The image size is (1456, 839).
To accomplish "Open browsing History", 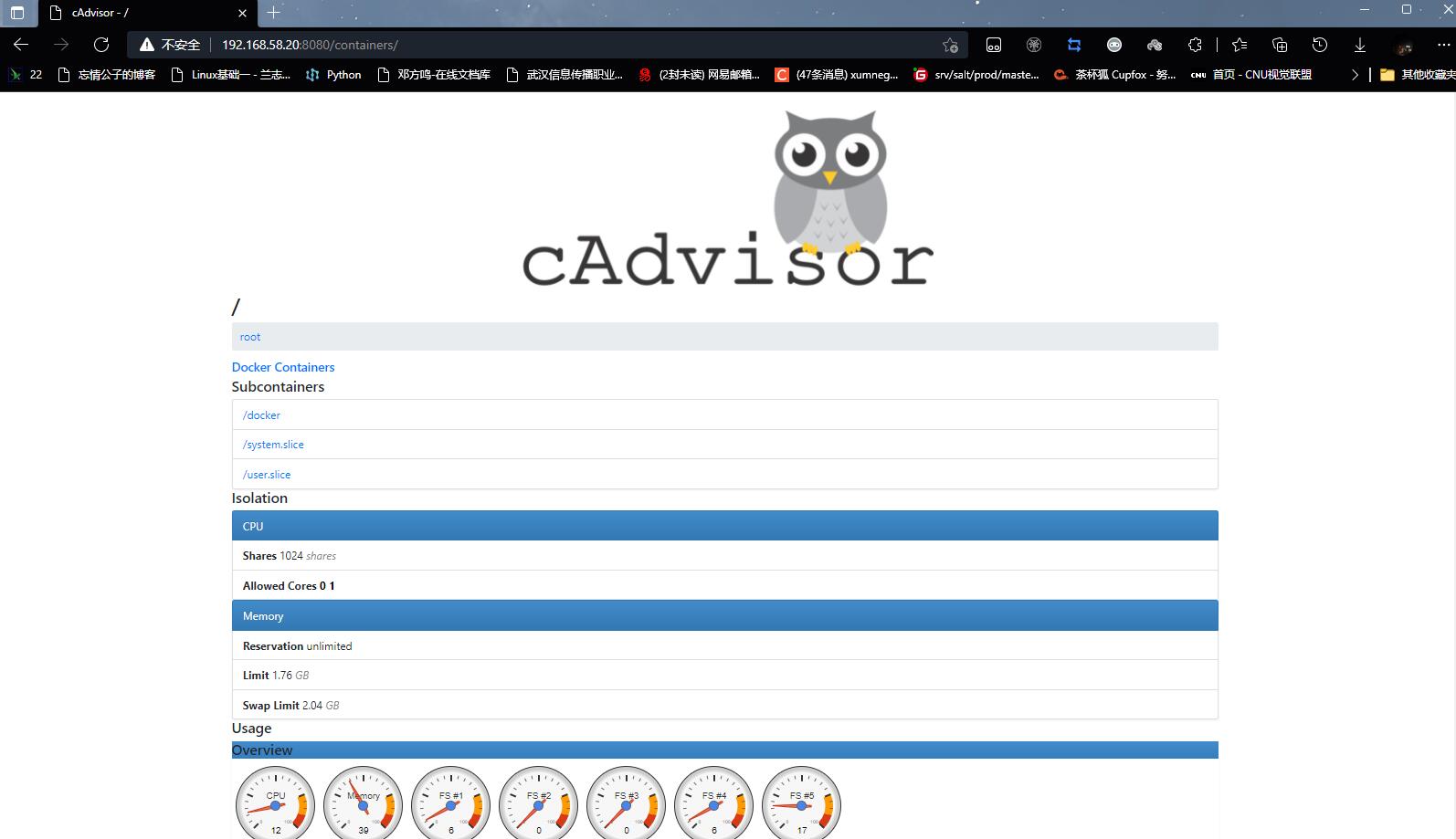I will pyautogui.click(x=1320, y=45).
